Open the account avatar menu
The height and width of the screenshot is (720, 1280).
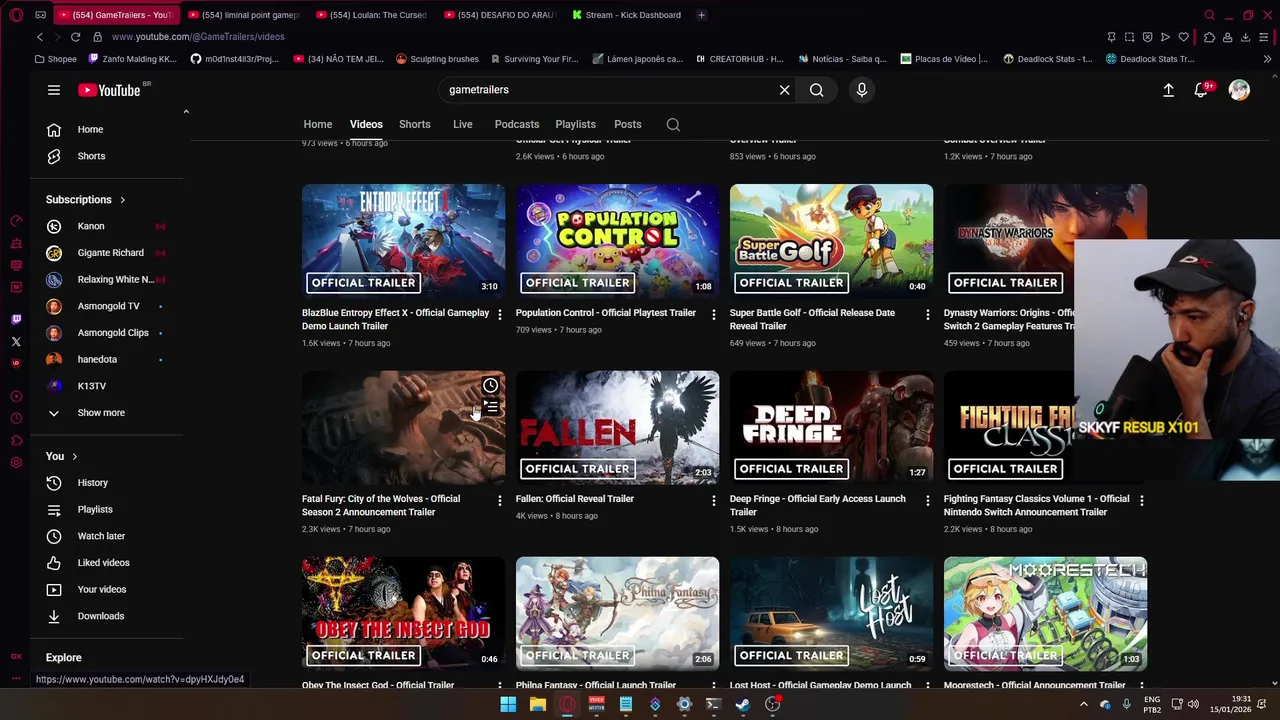pyautogui.click(x=1239, y=90)
